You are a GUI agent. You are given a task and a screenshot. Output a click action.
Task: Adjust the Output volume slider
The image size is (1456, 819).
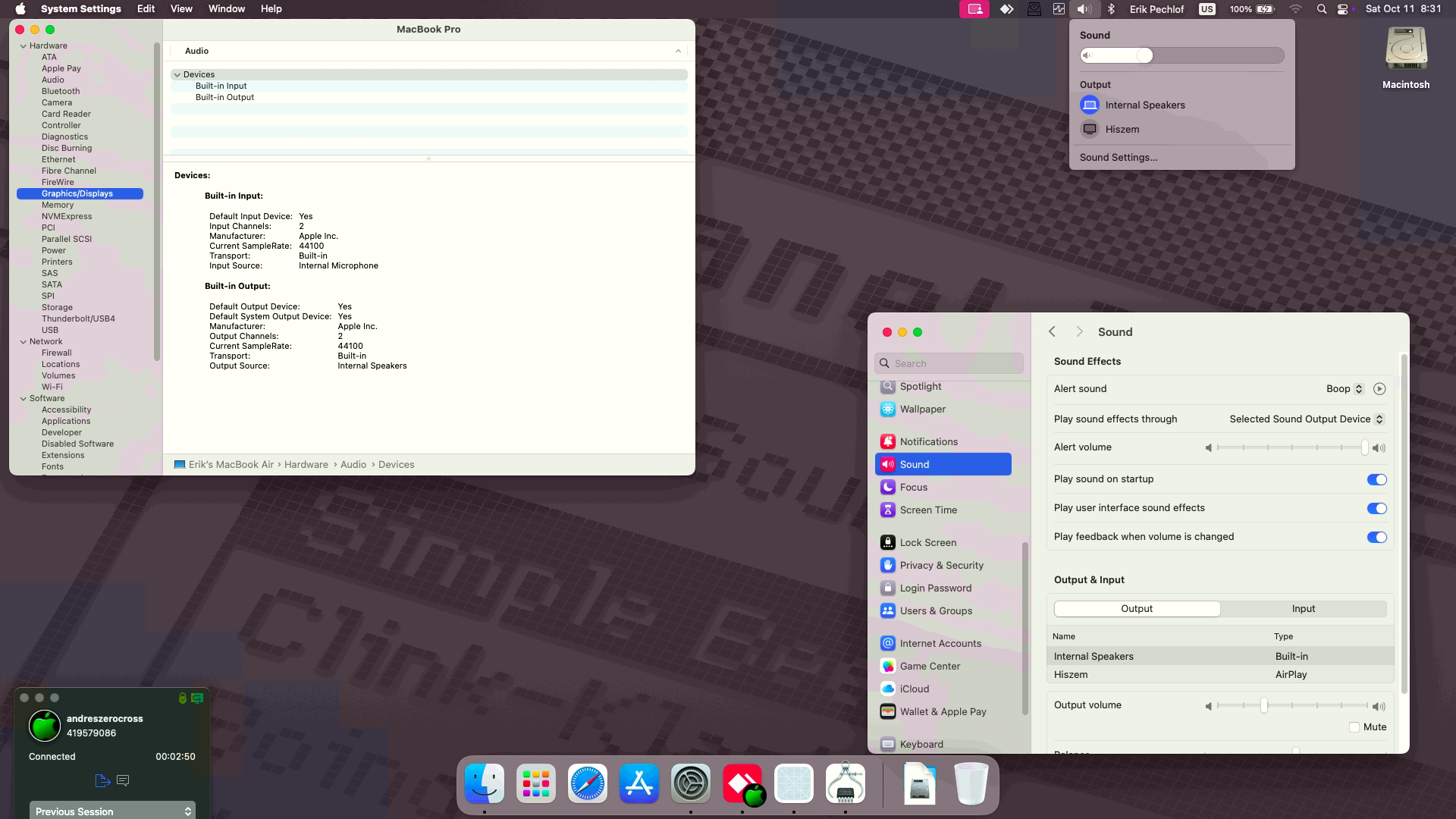(1293, 706)
